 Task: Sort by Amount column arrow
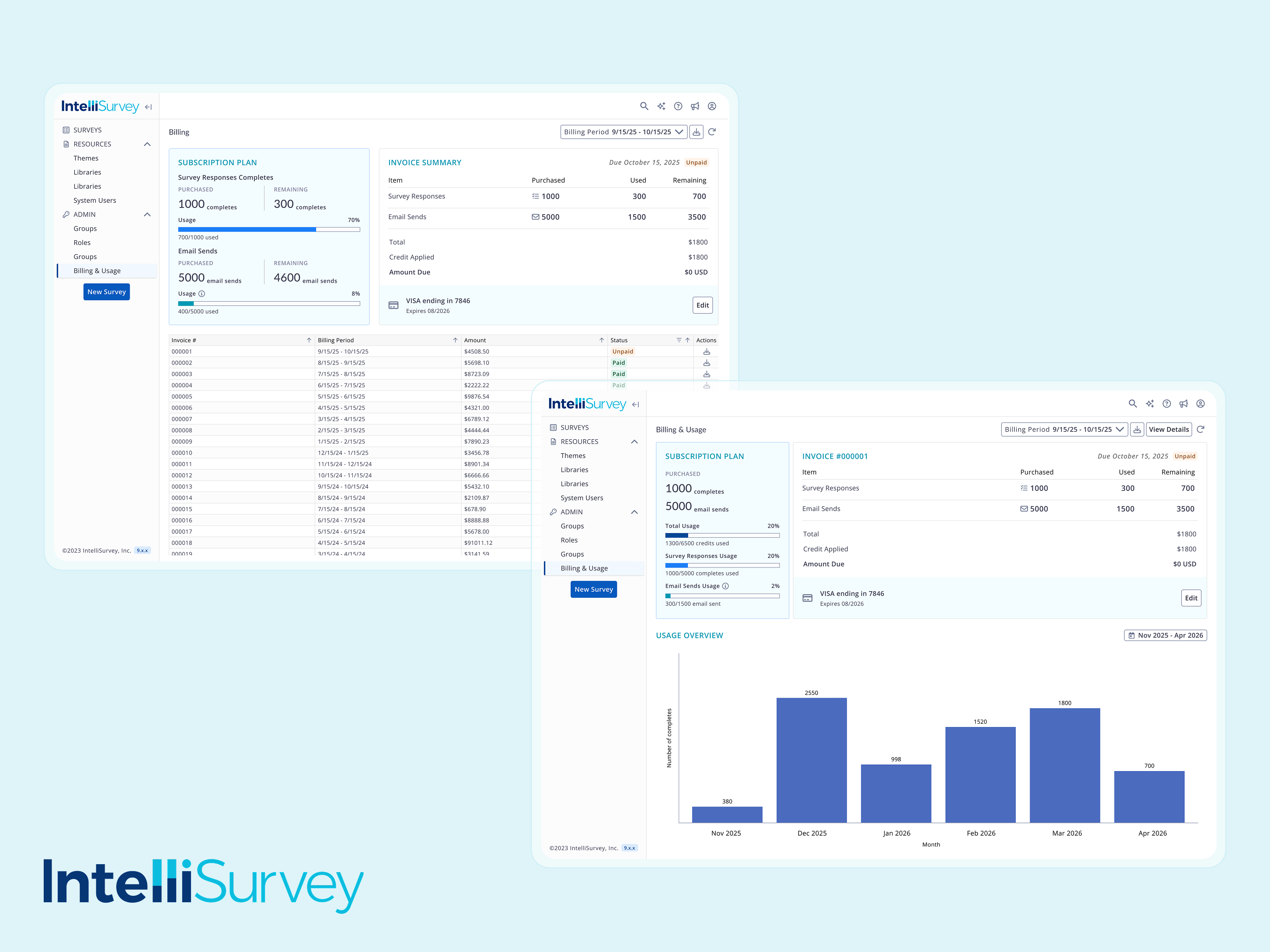pyautogui.click(x=602, y=340)
